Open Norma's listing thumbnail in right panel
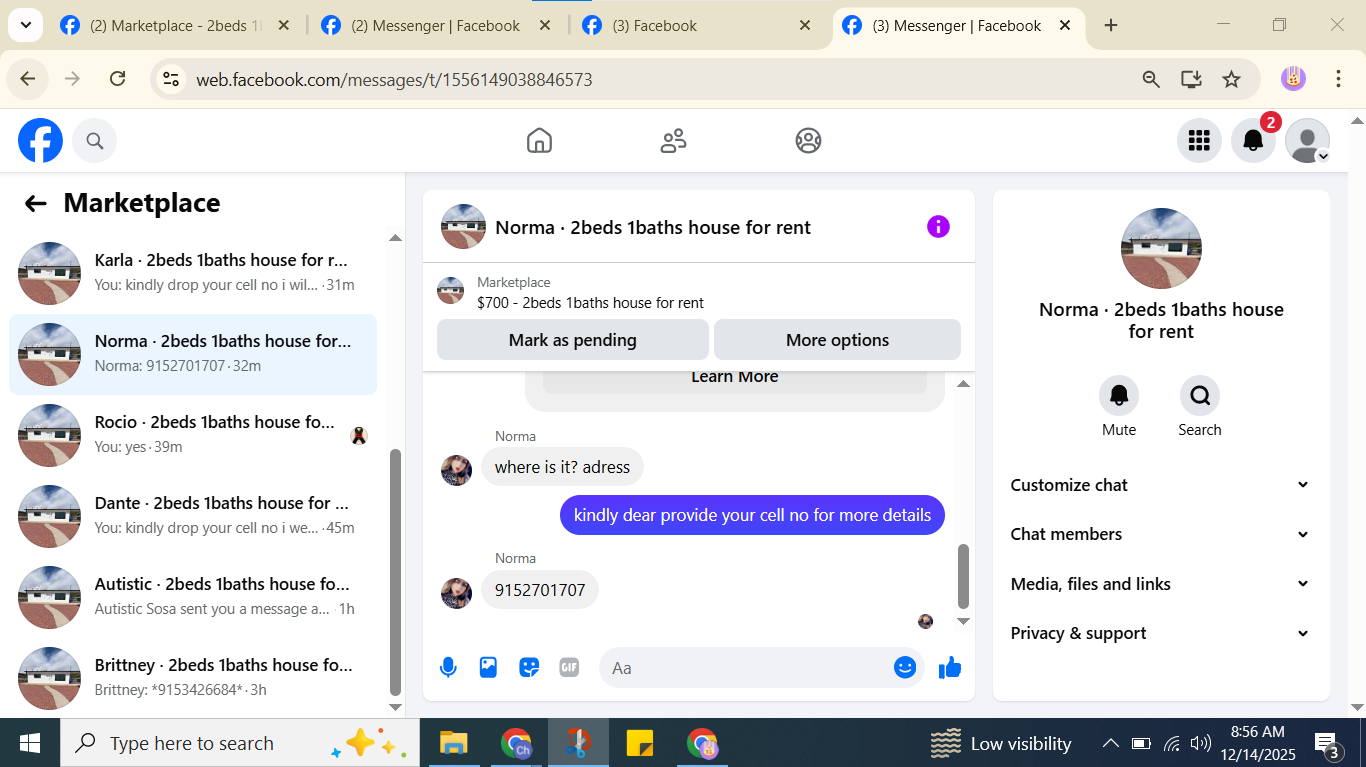 coord(1161,248)
